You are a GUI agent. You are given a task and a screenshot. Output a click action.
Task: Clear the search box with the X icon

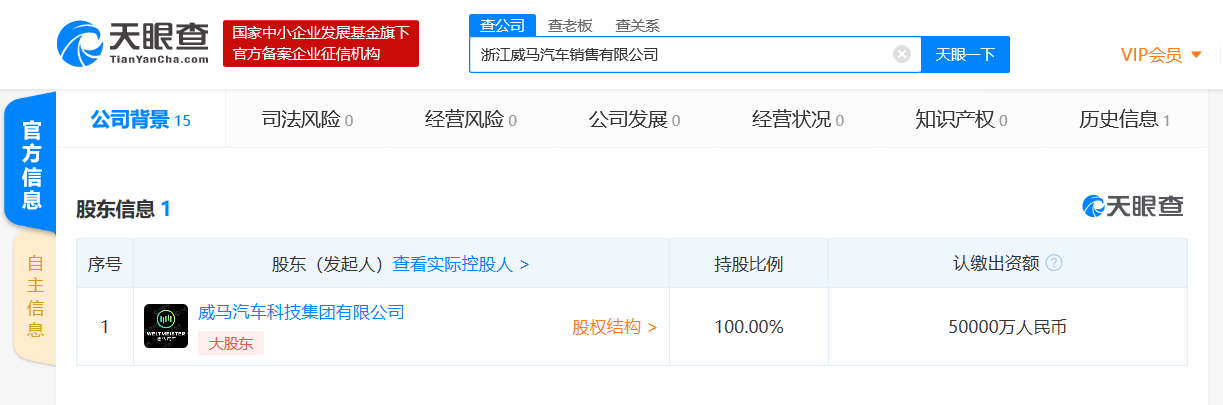(902, 54)
